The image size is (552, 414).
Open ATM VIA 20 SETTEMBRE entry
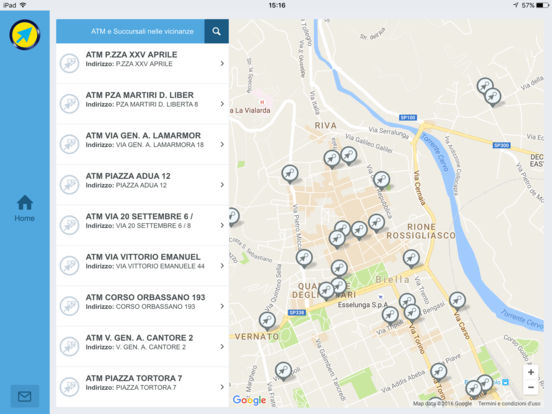click(x=143, y=225)
